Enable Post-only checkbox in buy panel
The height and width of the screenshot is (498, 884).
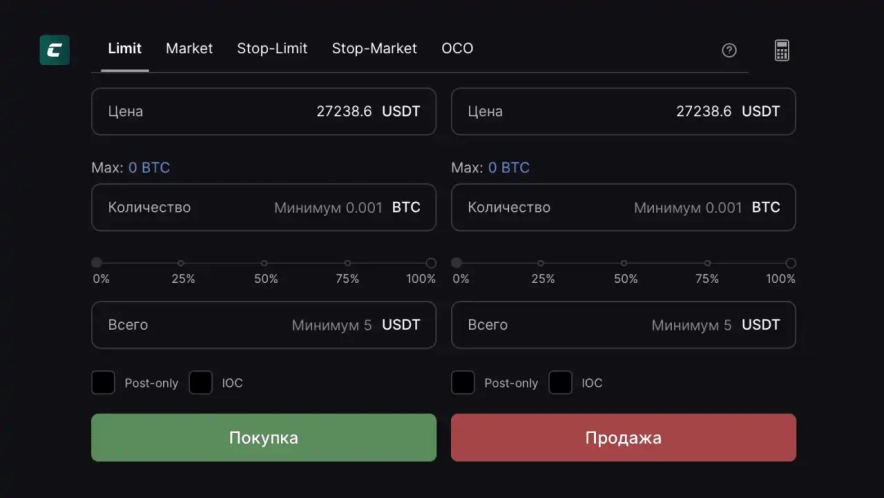pyautogui.click(x=103, y=382)
